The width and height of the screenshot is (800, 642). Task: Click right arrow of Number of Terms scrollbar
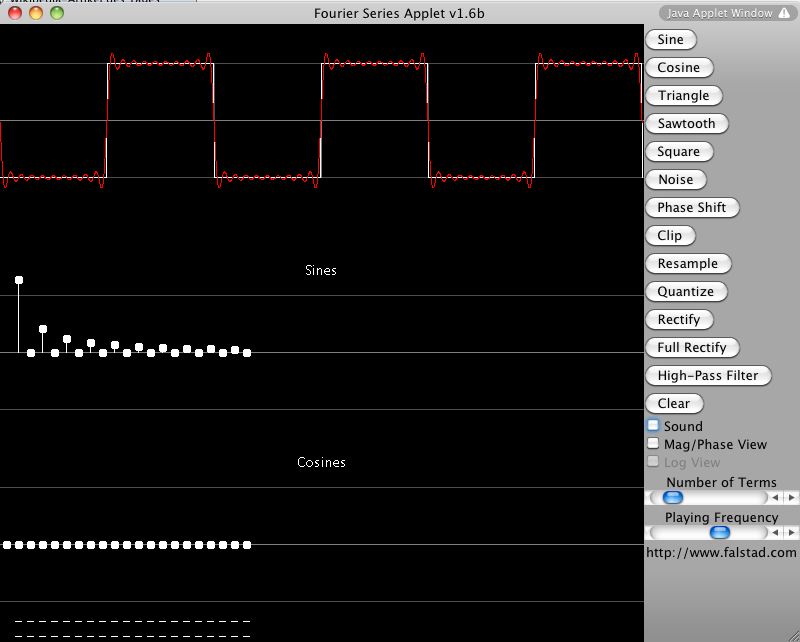click(x=792, y=498)
